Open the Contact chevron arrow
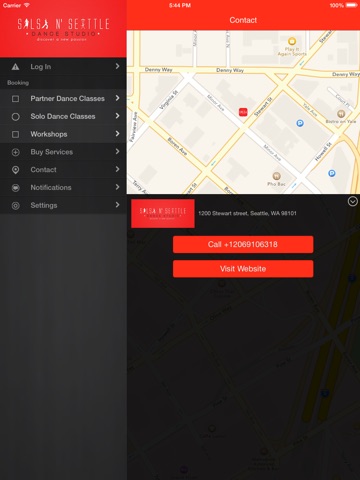360x480 pixels. click(x=117, y=169)
